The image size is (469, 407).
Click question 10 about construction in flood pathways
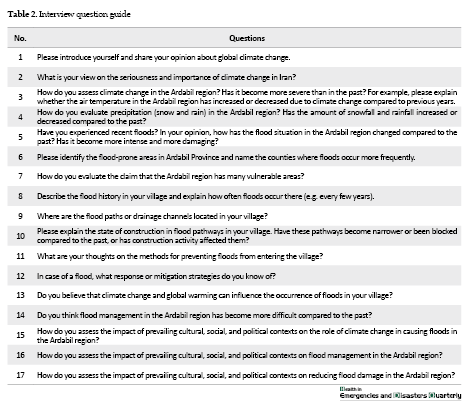click(x=247, y=236)
